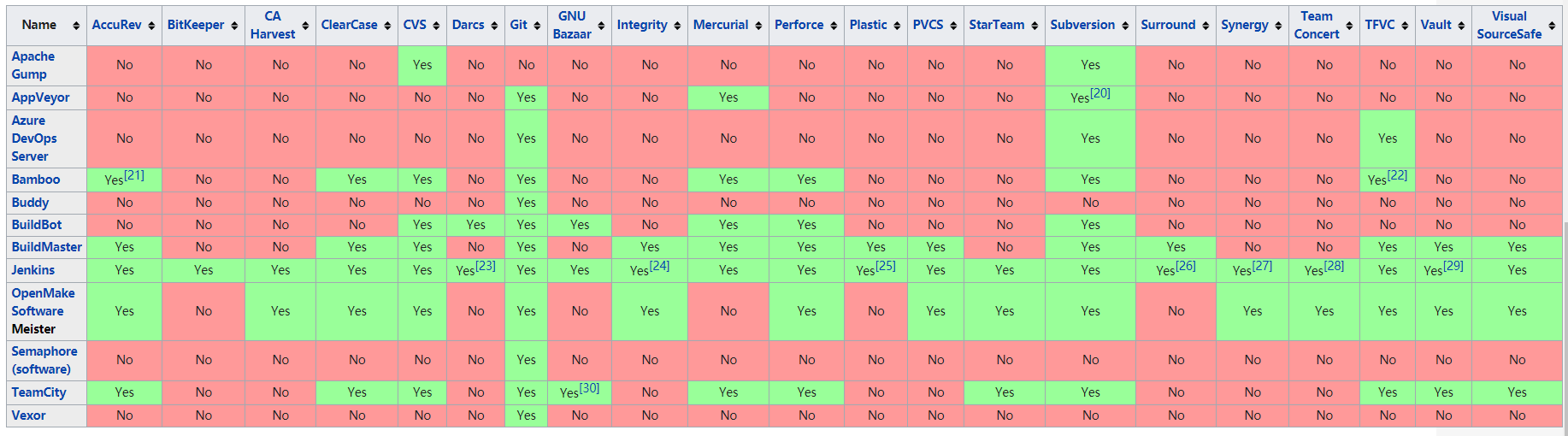1568x436 pixels.
Task: Open the Azure DevOps Server link
Action: point(34,138)
